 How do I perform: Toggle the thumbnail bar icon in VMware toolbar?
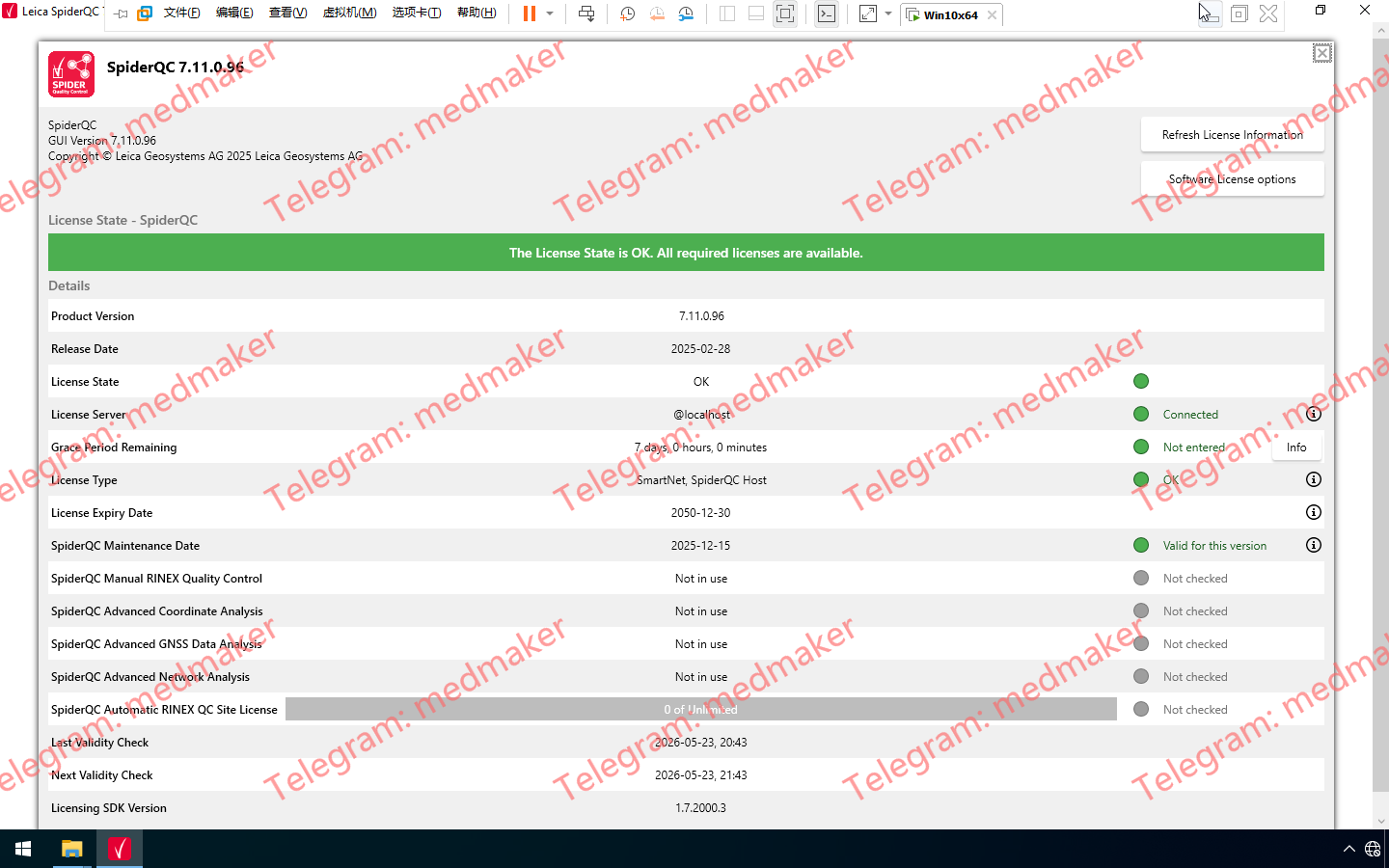pos(756,14)
